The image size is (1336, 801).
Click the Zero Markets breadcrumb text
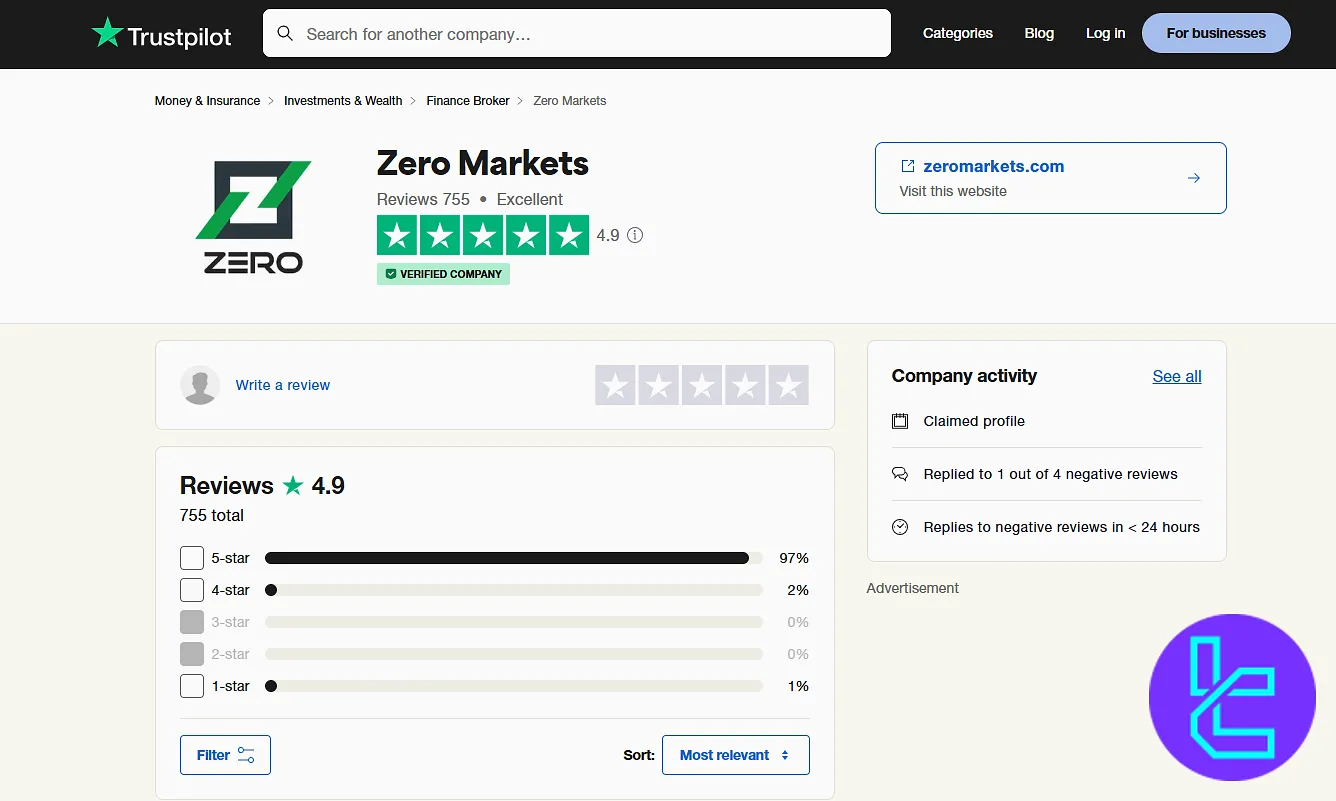[570, 101]
